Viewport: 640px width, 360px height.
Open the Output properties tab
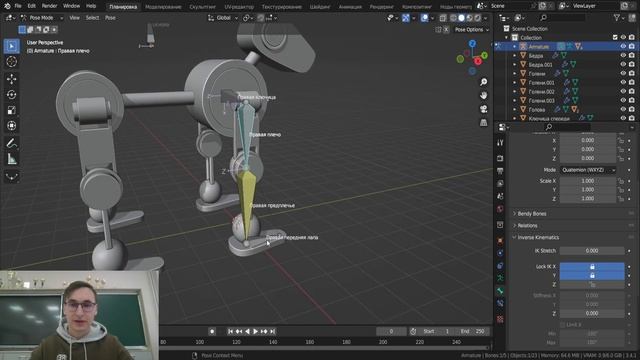500,171
